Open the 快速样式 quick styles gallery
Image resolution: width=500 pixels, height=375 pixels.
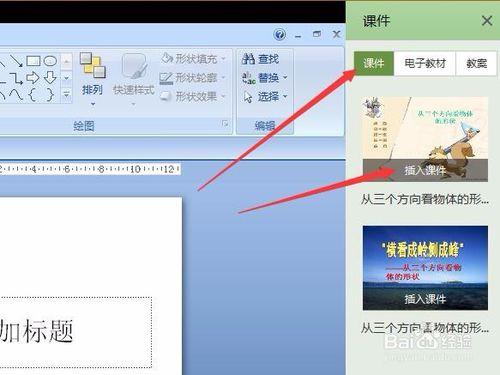134,79
